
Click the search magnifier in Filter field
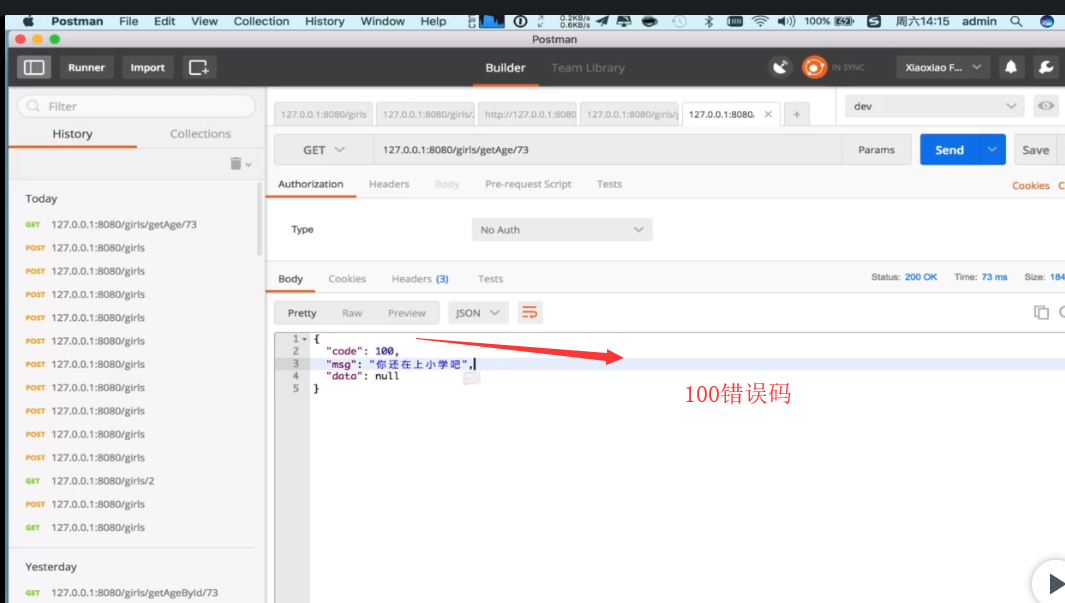coord(33,106)
